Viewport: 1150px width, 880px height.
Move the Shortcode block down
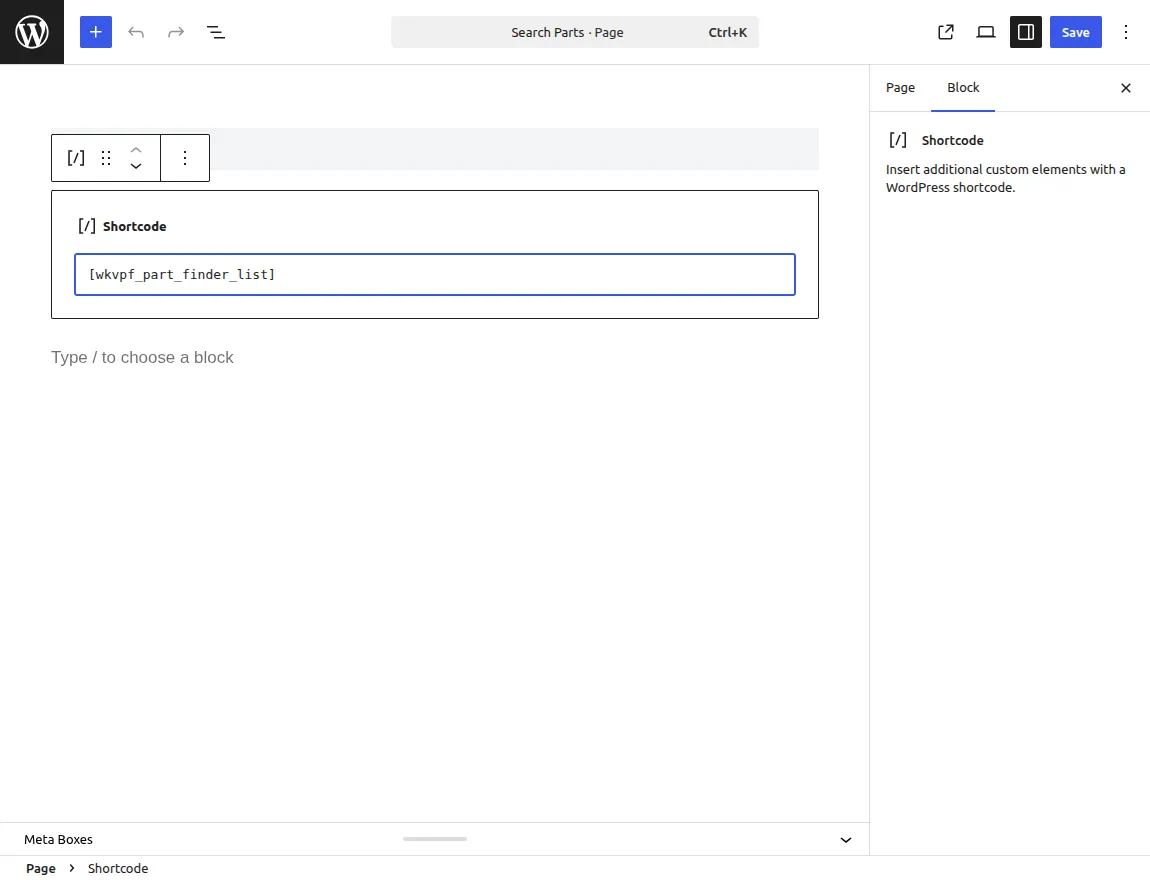136,166
